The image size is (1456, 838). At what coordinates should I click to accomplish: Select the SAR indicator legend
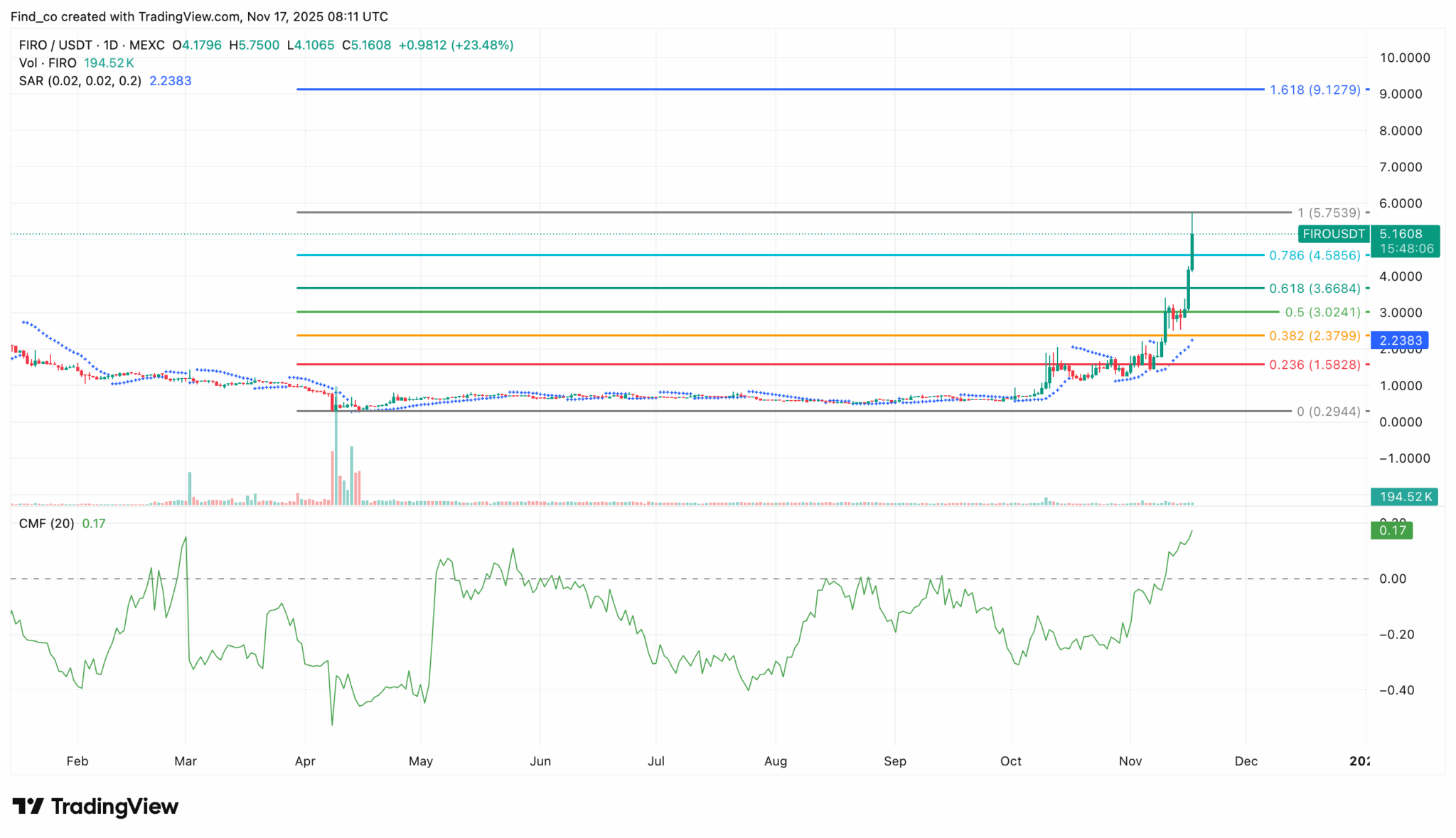[82, 80]
